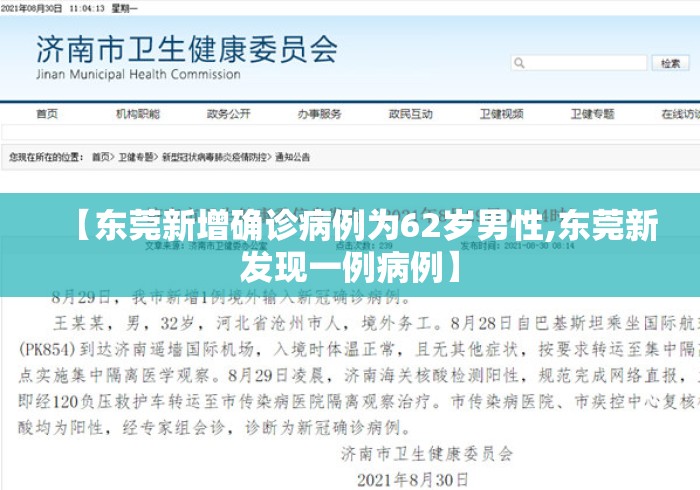Image resolution: width=700 pixels, height=490 pixels.
Task: Click the 发布时间 2021-08-30 text
Action: [517, 245]
